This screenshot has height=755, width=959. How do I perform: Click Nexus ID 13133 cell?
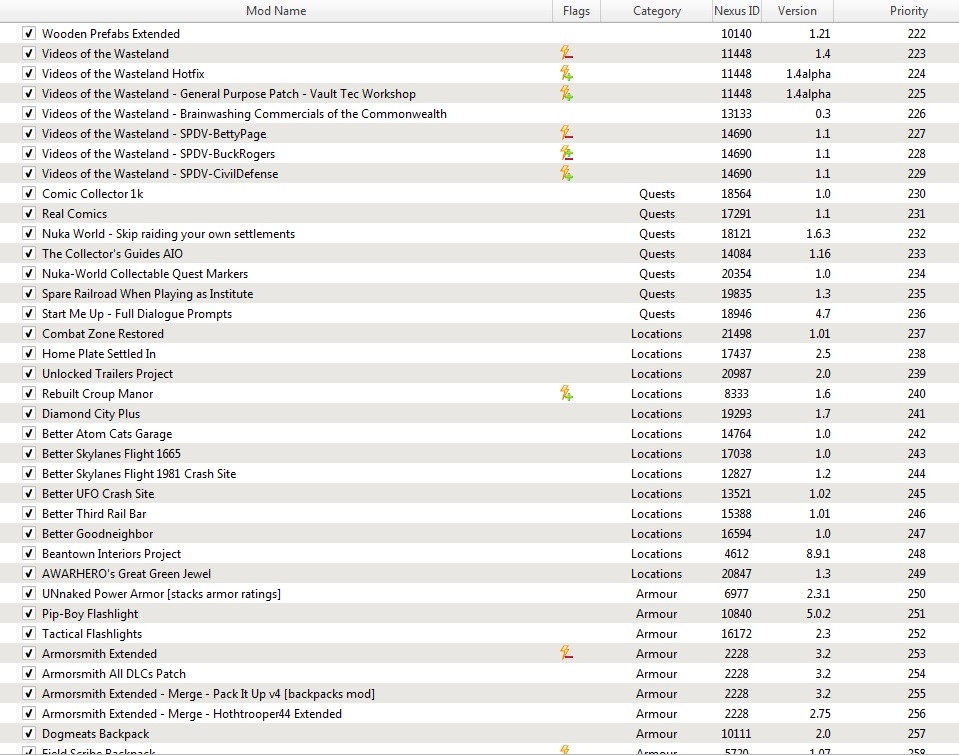pyautogui.click(x=736, y=114)
